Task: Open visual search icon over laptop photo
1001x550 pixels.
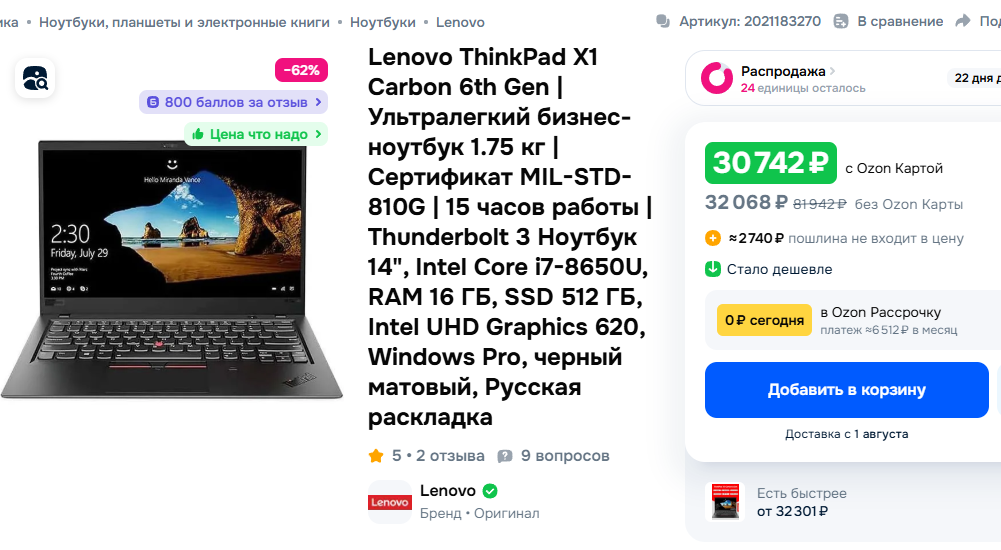Action: [35, 78]
